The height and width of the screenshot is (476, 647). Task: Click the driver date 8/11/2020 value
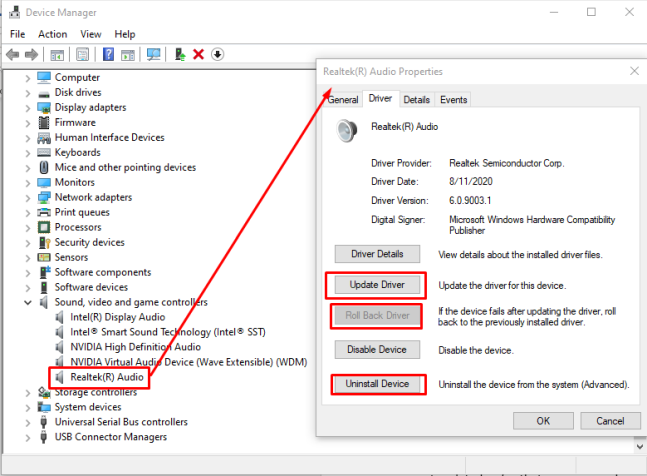470,181
